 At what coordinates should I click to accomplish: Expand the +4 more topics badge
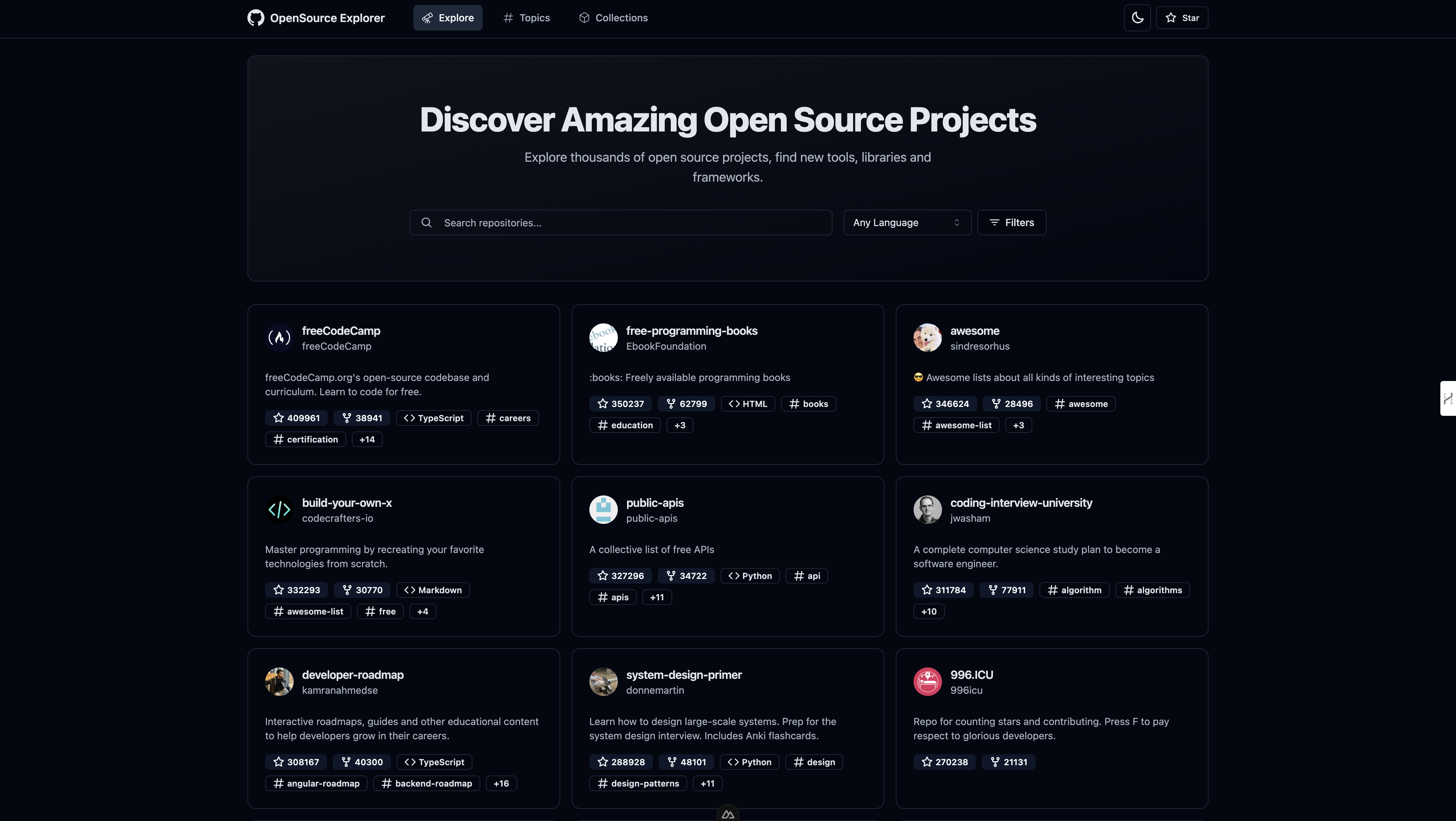[423, 611]
